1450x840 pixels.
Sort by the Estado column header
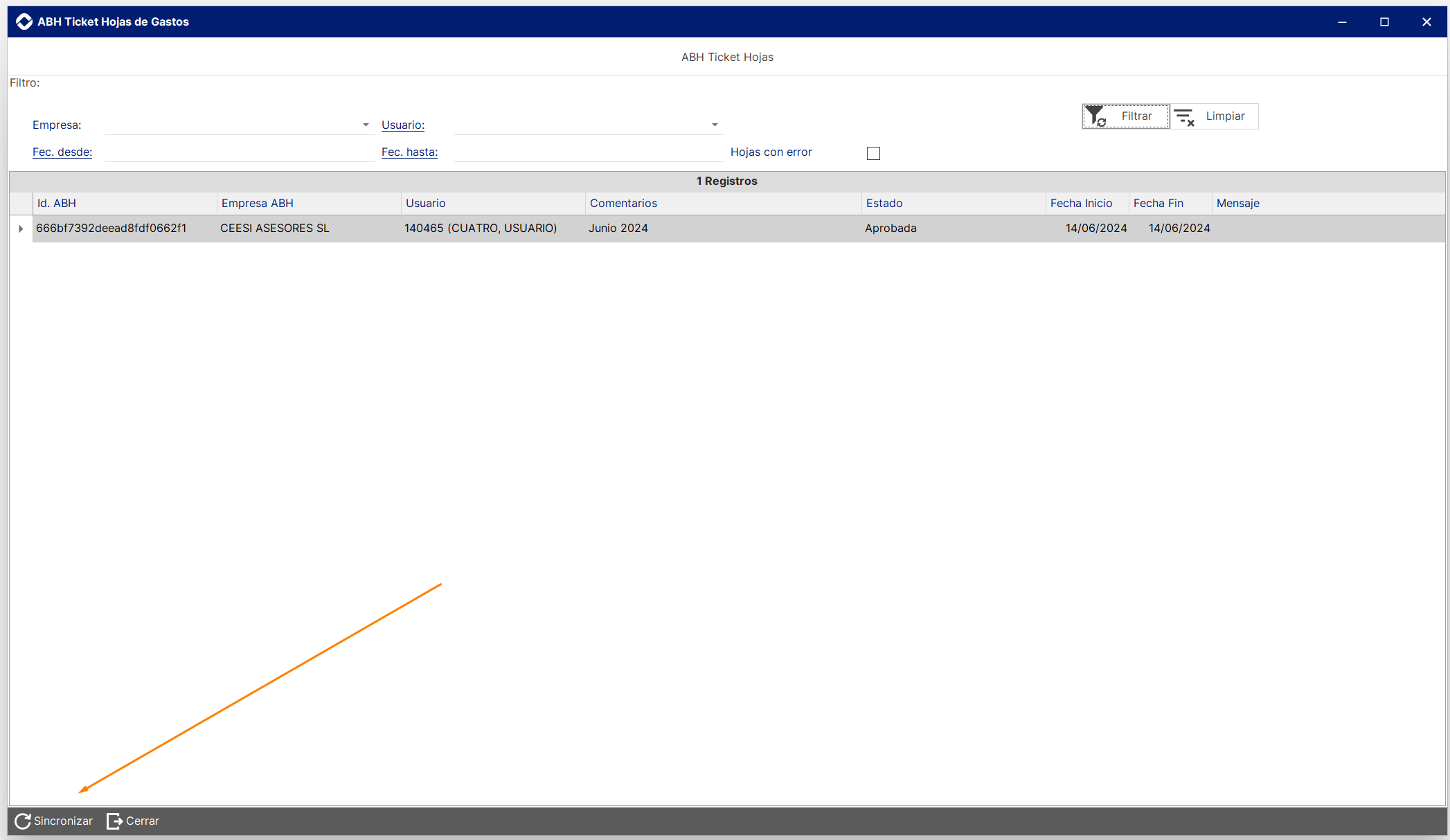tap(884, 203)
